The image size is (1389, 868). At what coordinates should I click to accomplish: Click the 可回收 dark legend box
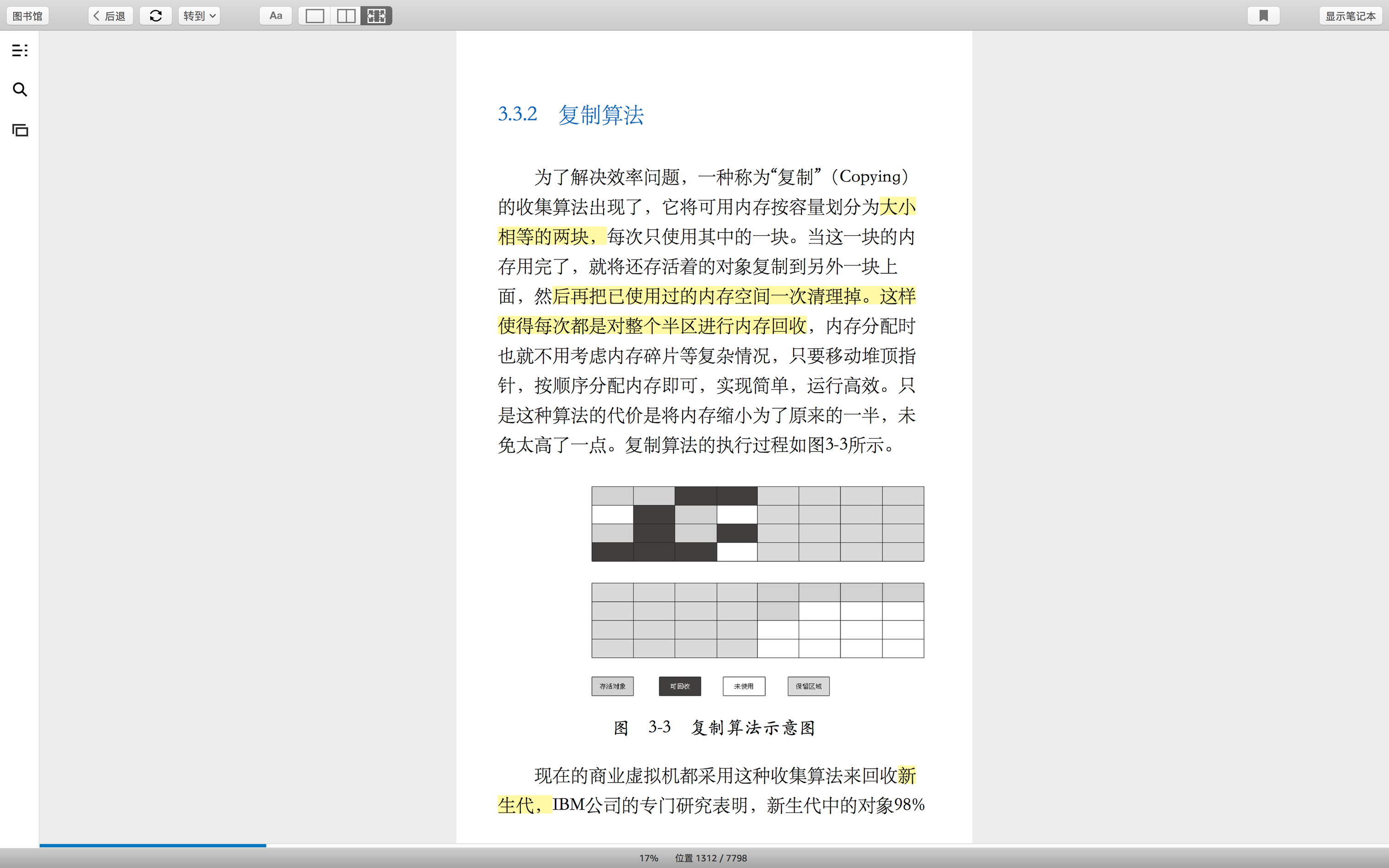tap(680, 686)
